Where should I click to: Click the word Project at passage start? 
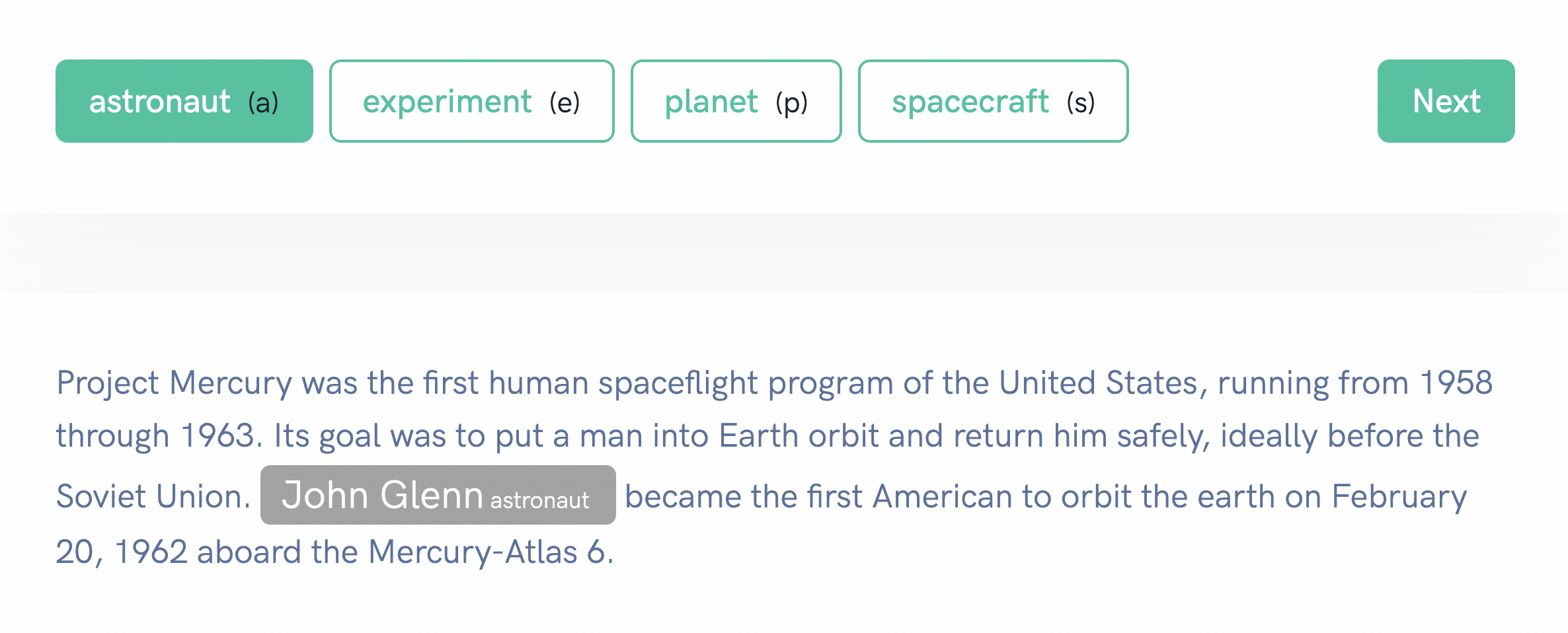click(108, 383)
